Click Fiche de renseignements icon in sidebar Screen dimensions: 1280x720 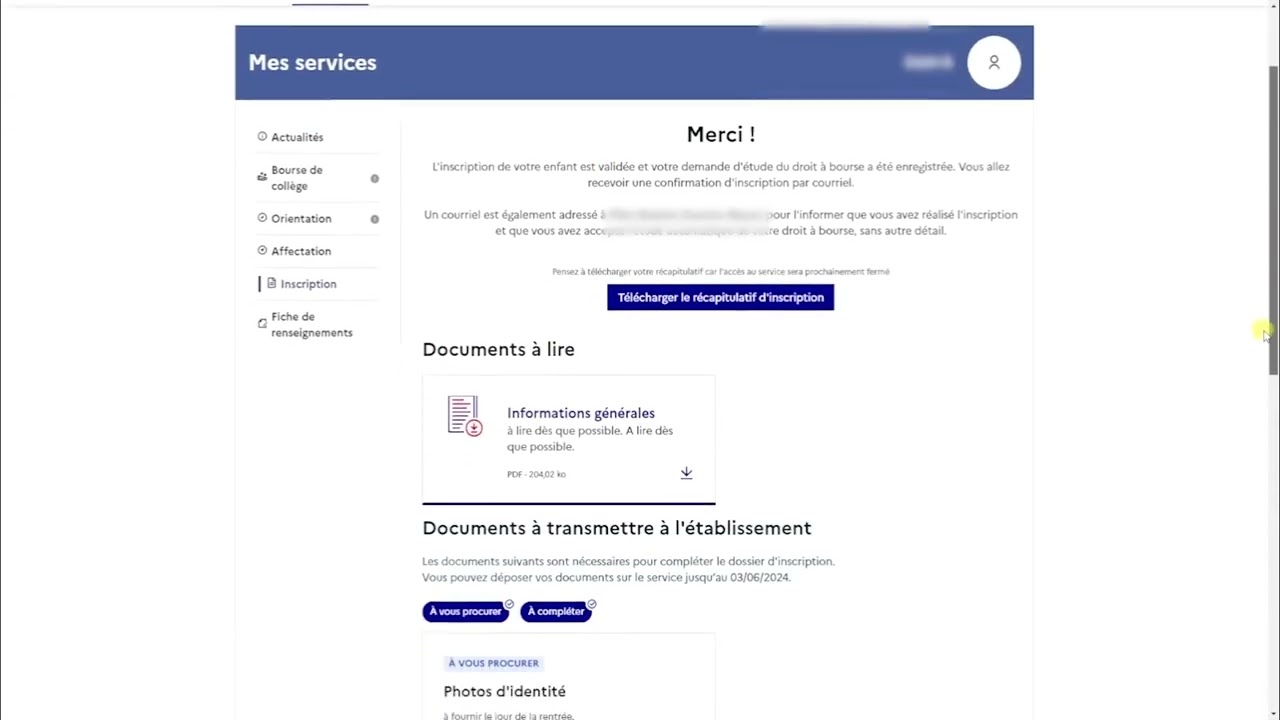[x=262, y=323]
